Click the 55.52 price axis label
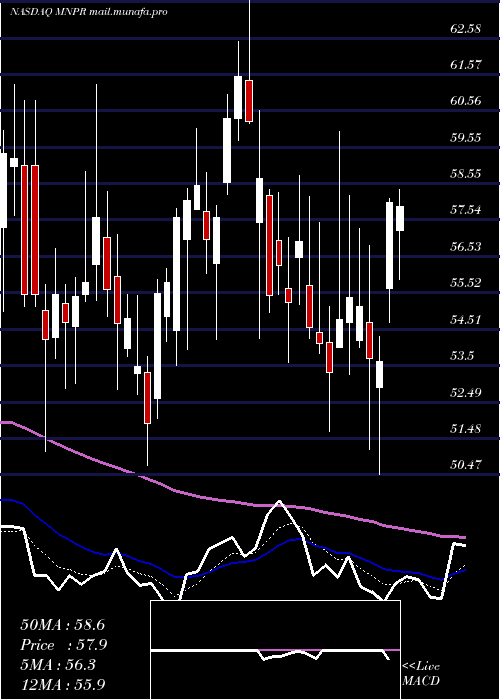 pos(466,283)
